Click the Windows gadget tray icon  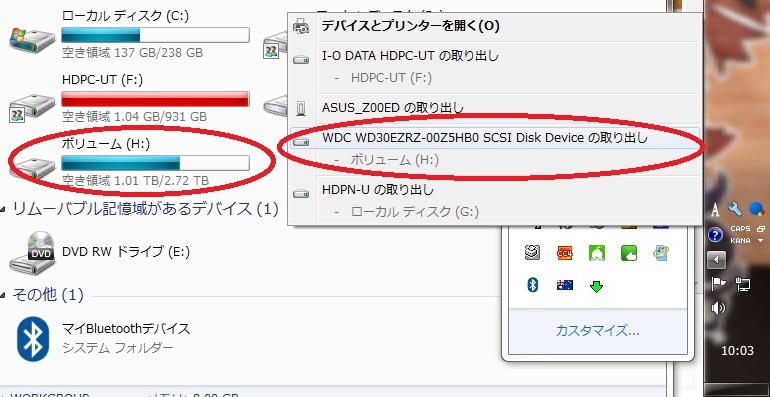click(660, 253)
